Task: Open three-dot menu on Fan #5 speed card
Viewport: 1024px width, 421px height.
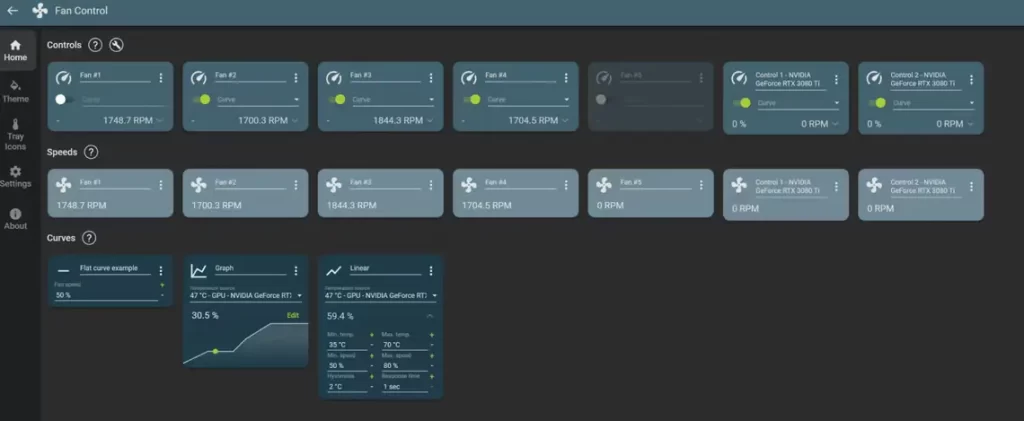Action: pos(701,185)
